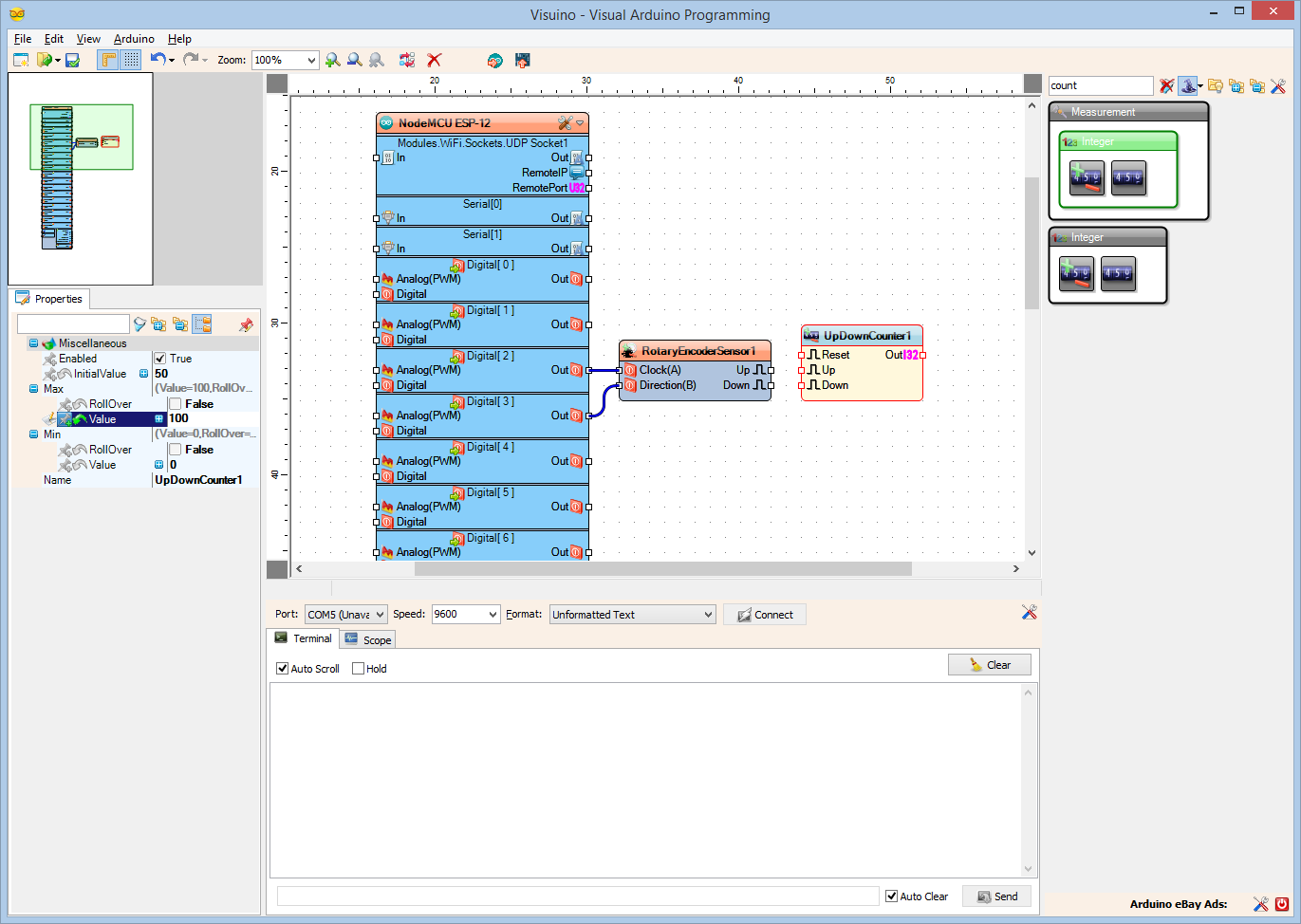1301x924 pixels.
Task: Clear the component search with the red X icon
Action: pyautogui.click(x=1166, y=85)
